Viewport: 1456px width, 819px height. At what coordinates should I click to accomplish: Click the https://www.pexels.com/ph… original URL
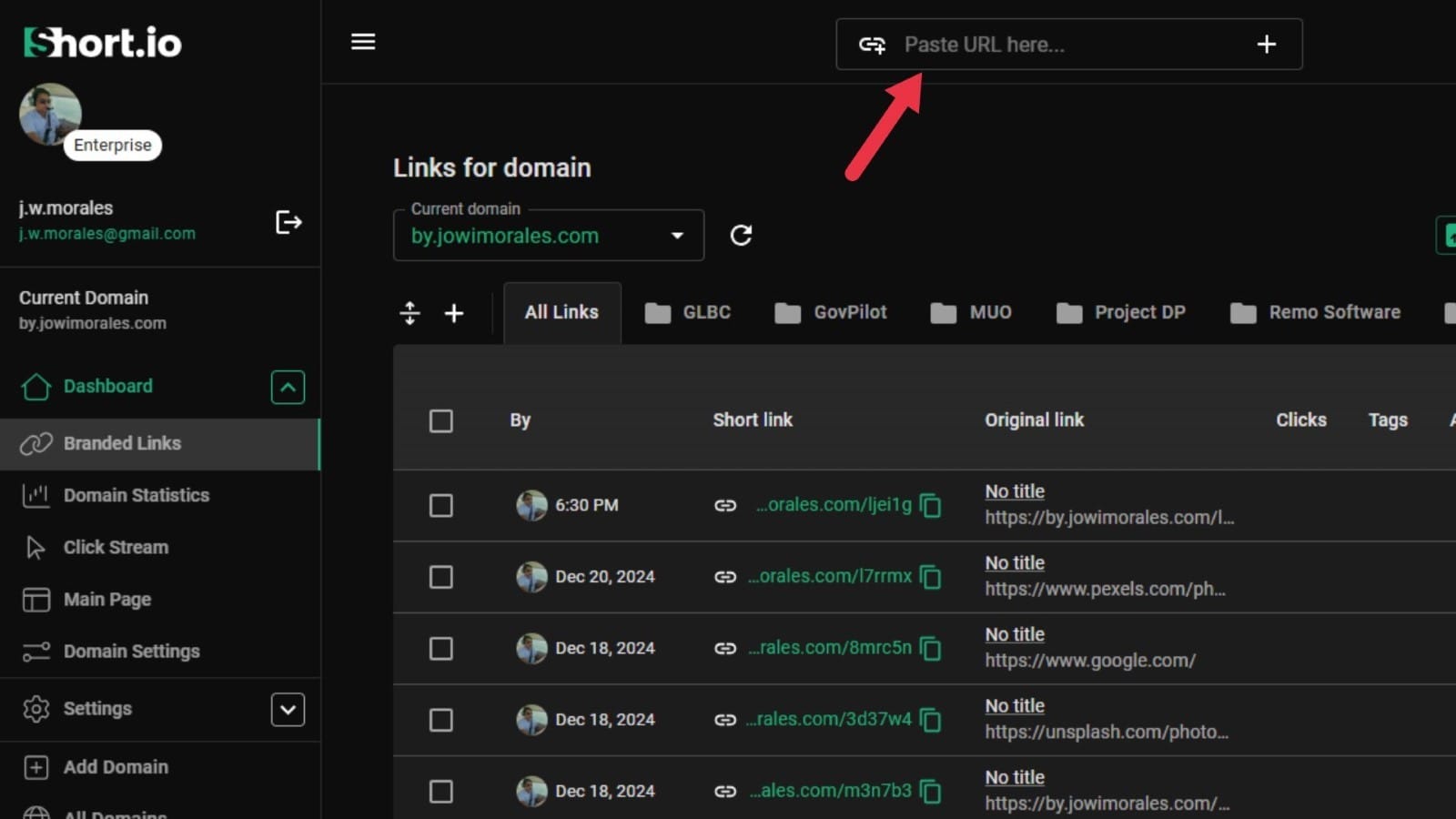(x=1106, y=590)
